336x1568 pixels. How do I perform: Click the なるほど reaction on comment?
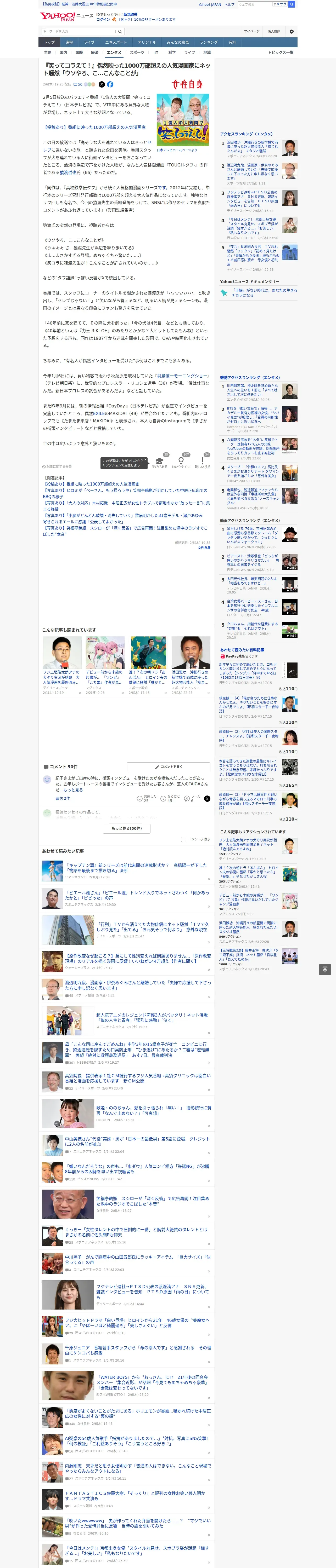[171, 799]
